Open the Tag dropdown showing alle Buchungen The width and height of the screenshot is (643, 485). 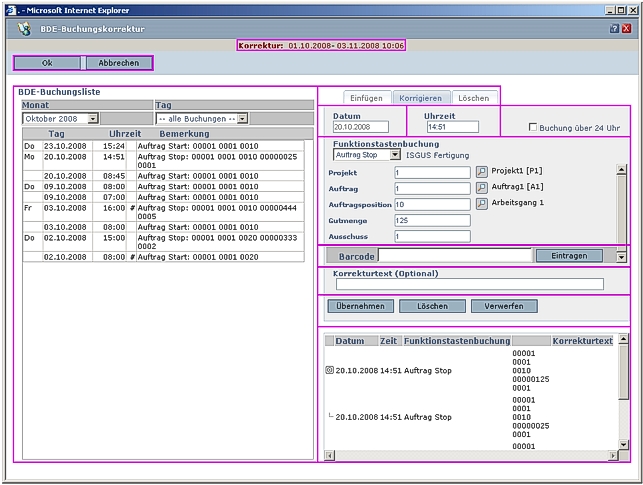pos(202,118)
